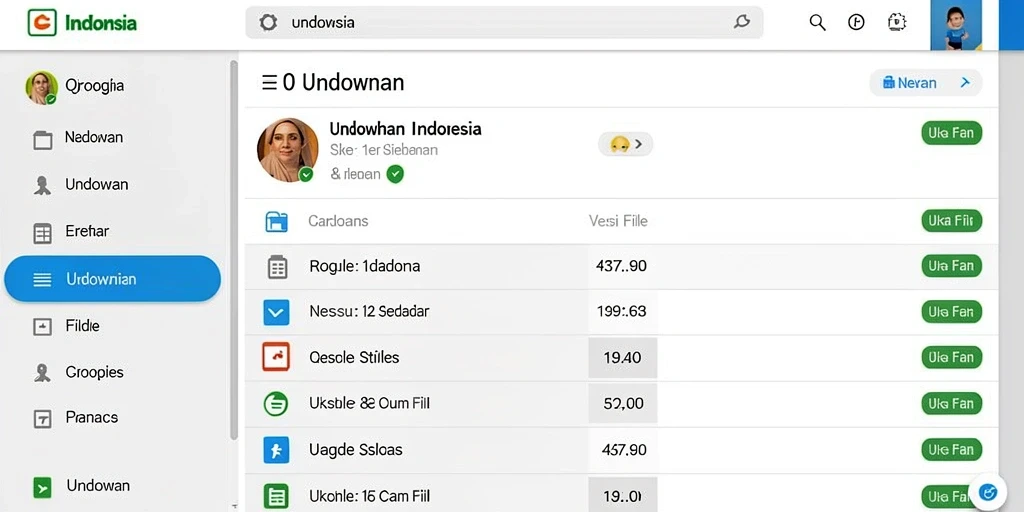Click the calculator icon for Rogule: 1dadona
The width and height of the screenshot is (1024, 512).
278,266
